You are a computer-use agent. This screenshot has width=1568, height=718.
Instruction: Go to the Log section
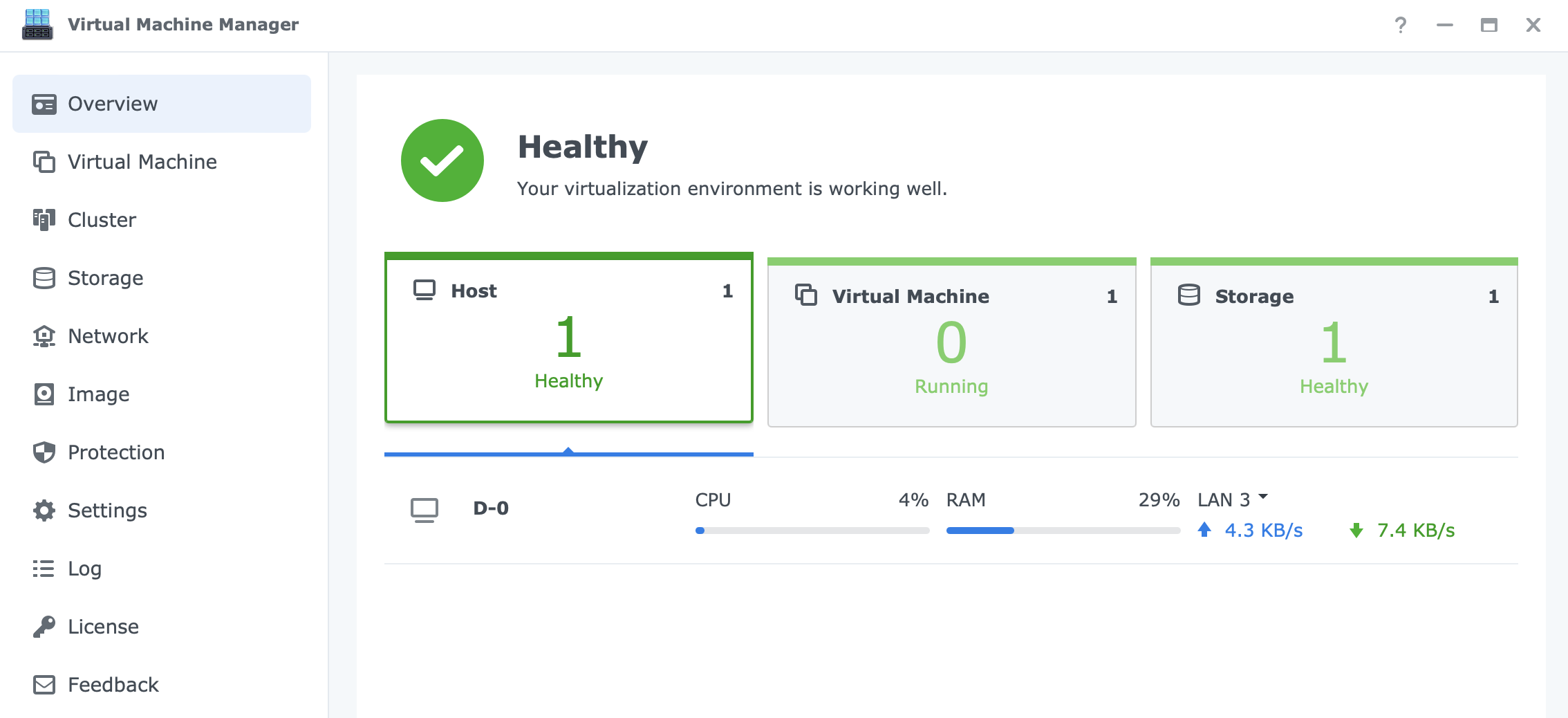tap(84, 569)
